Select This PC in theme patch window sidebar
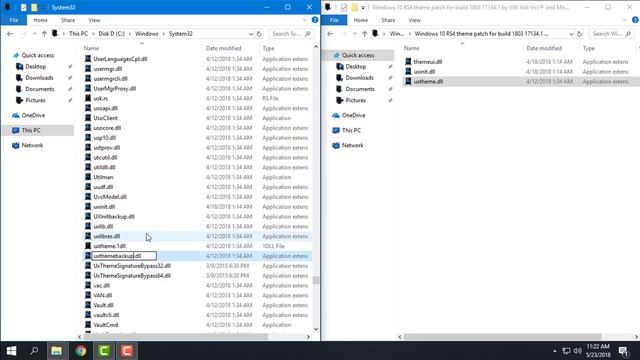 (351, 130)
